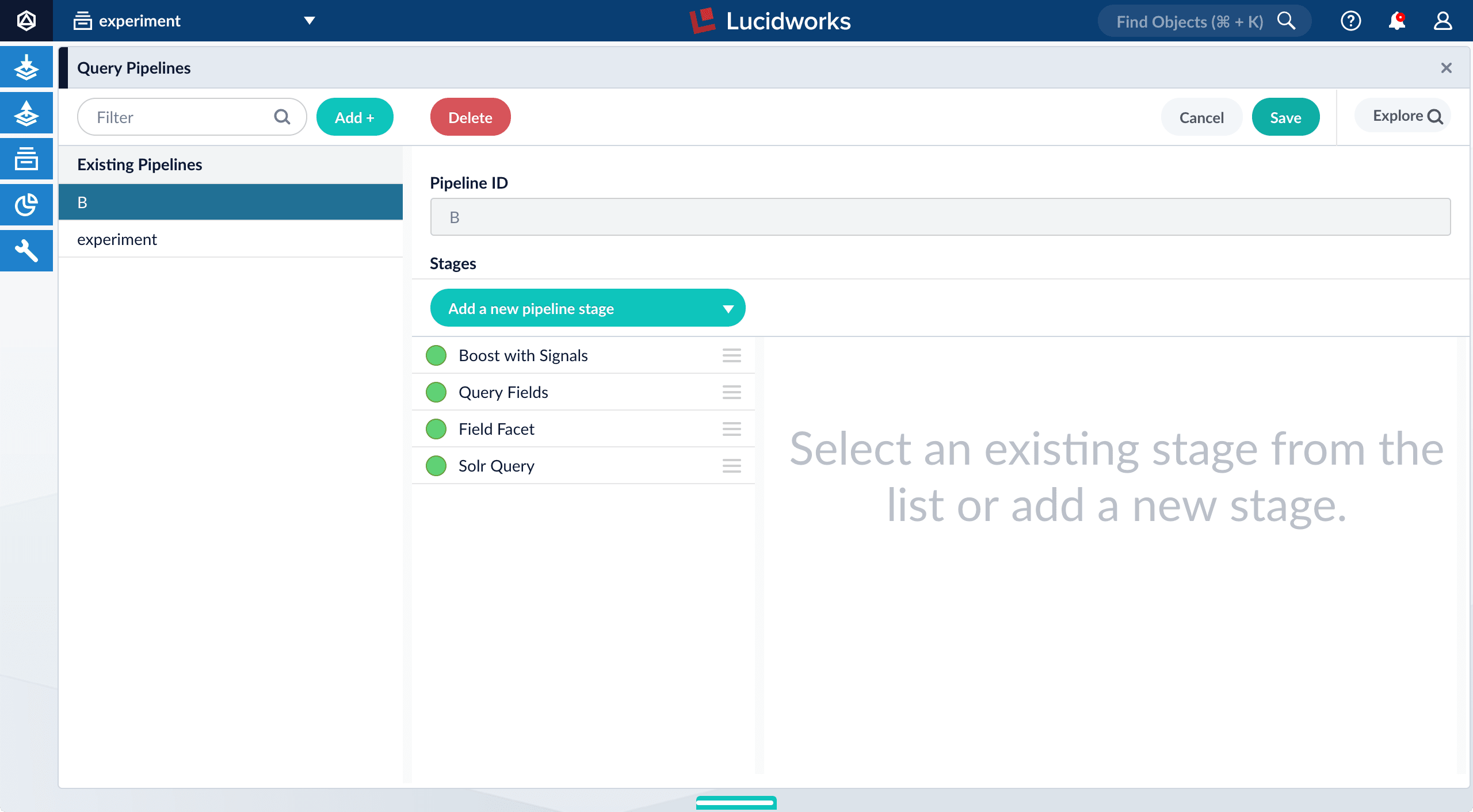Image resolution: width=1473 pixels, height=812 pixels.
Task: Open the Querying sidebar icon
Action: tap(26, 113)
